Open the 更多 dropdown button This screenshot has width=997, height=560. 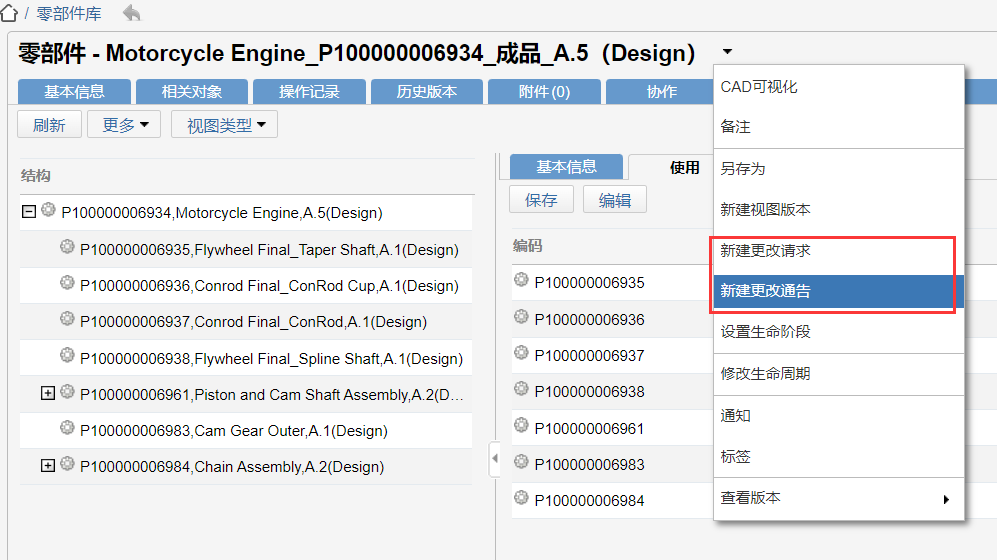(x=124, y=125)
